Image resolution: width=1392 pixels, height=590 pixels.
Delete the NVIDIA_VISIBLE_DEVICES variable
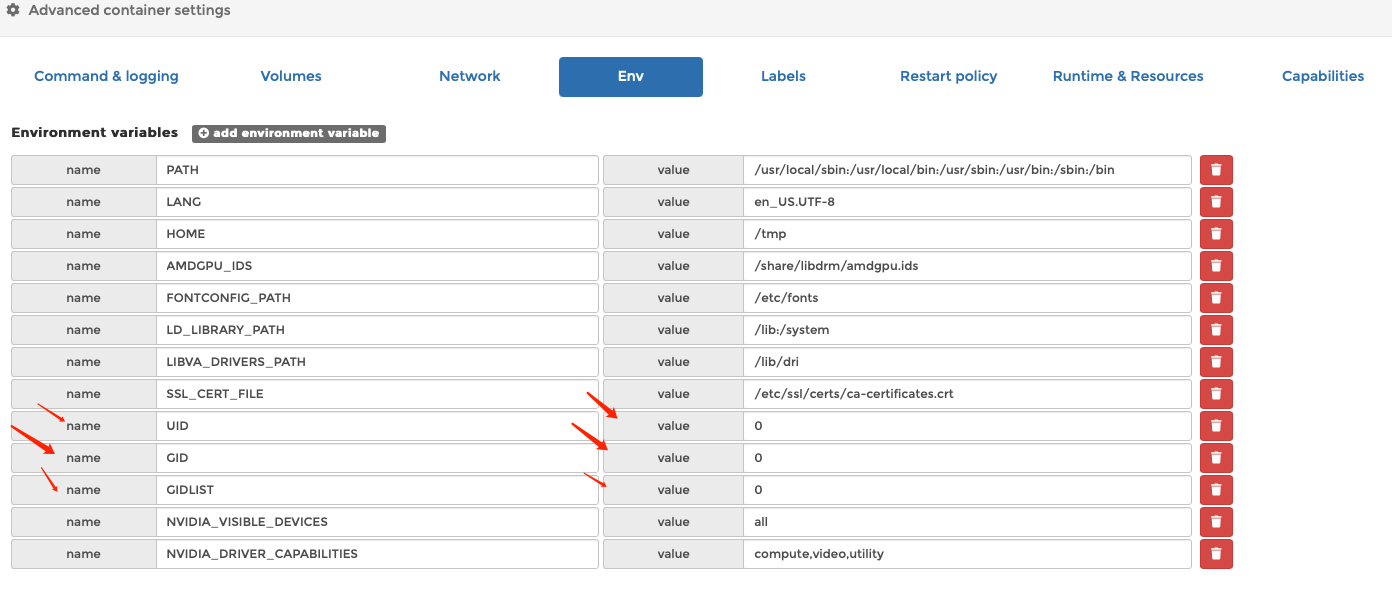pyautogui.click(x=1216, y=522)
